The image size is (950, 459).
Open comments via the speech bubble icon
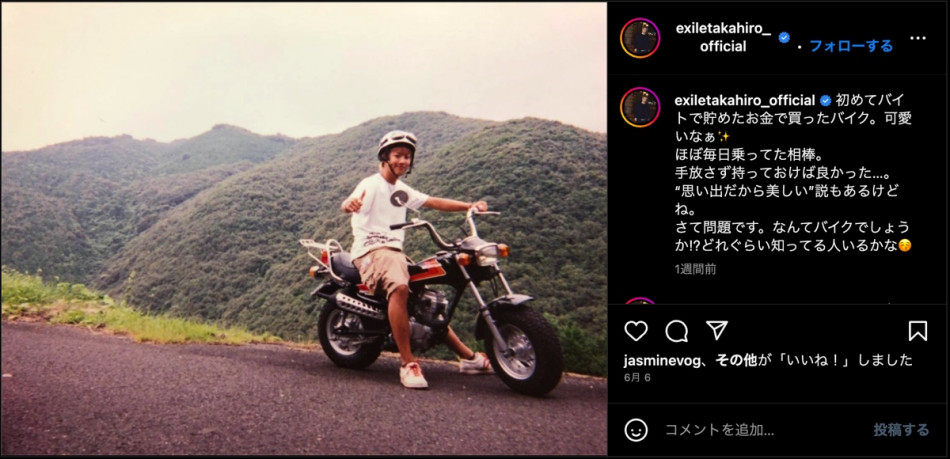(676, 331)
